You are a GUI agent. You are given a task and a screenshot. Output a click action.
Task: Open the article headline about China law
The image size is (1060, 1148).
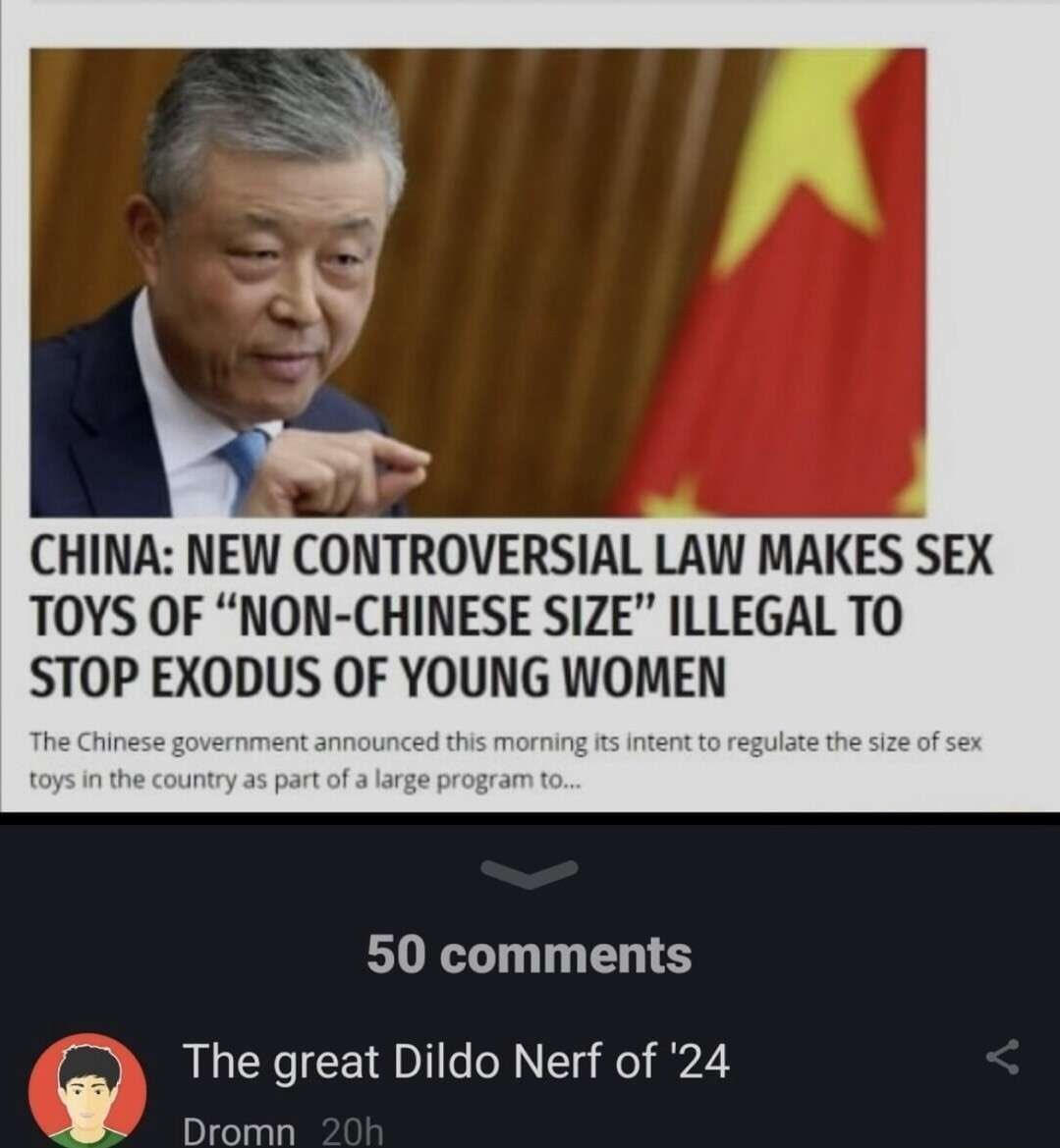pos(511,615)
